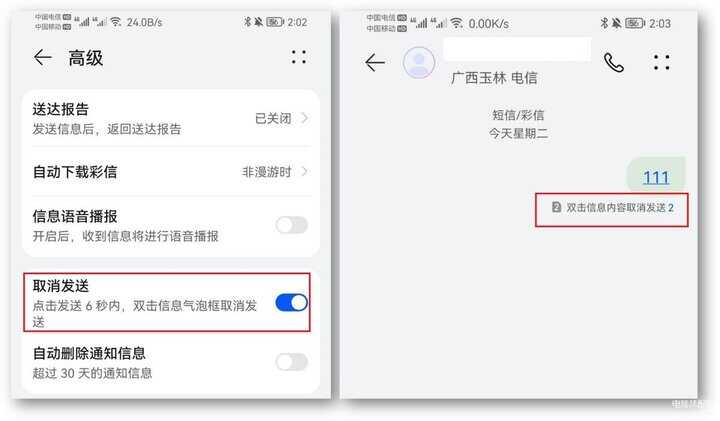
Task: Turn off the 取消发送 switch
Action: pyautogui.click(x=292, y=303)
